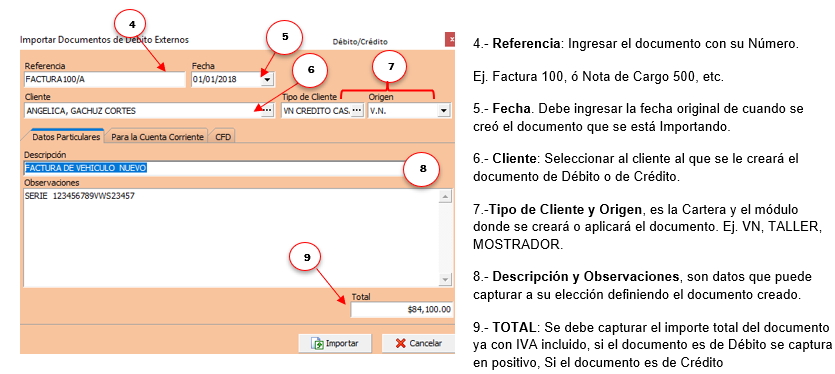This screenshot has height=374, width=835.
Task: Click the Observaciones scrollbar down arrow
Action: click(445, 279)
